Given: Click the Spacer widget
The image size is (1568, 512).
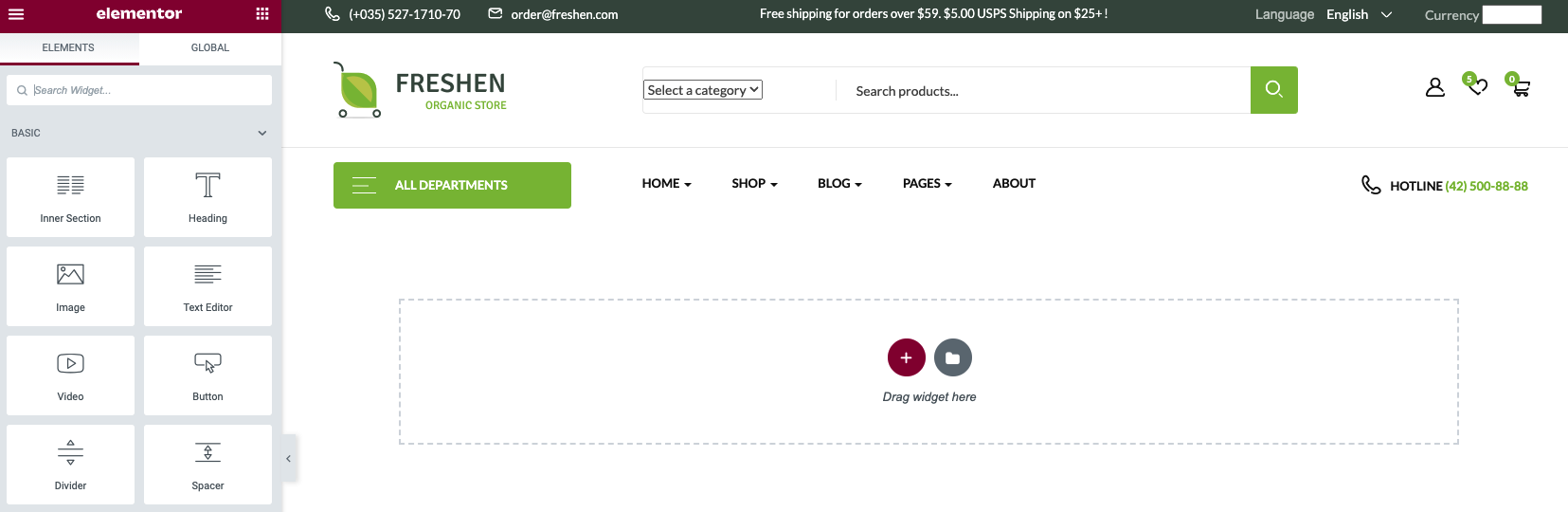Looking at the screenshot, I should point(207,465).
